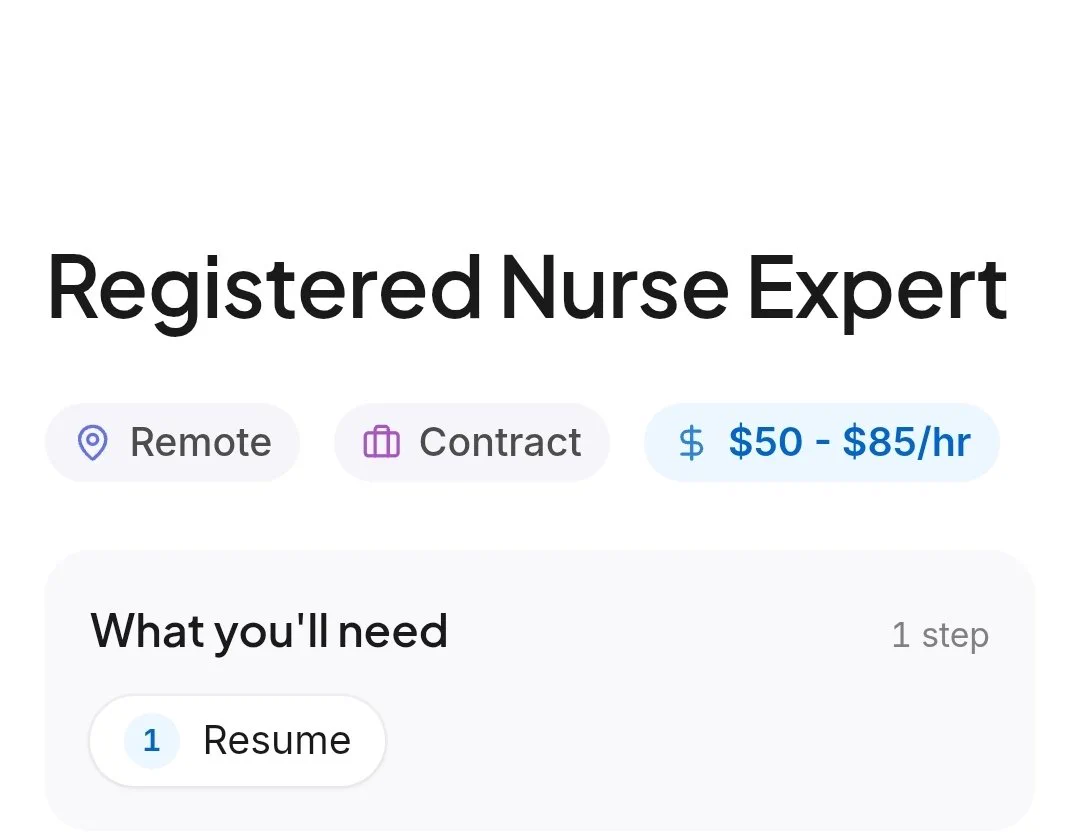Click the $50 - $85/hr rate text
The width and height of the screenshot is (1080, 833).
850,442
